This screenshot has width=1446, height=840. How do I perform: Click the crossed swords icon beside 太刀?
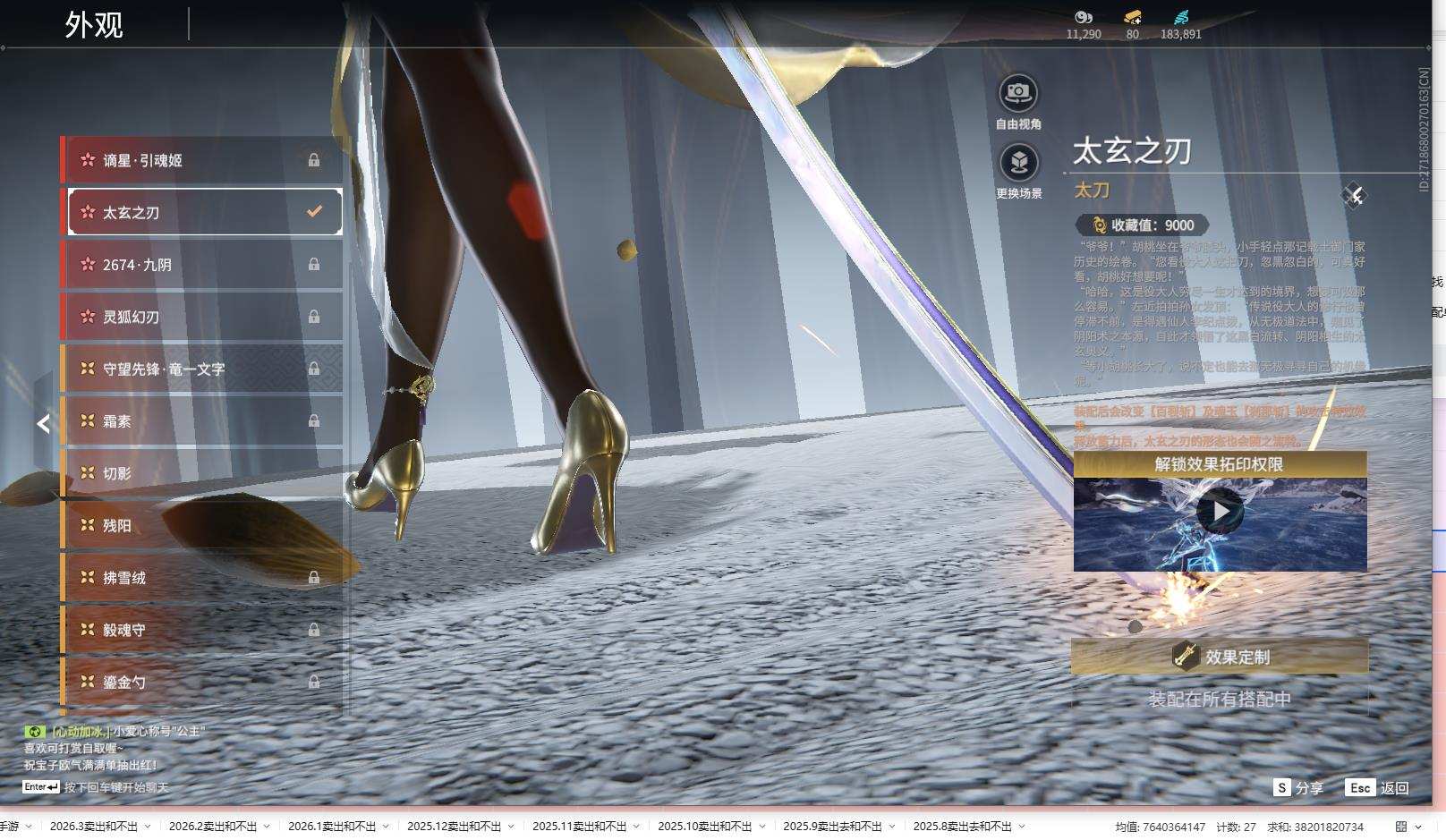(x=1355, y=196)
